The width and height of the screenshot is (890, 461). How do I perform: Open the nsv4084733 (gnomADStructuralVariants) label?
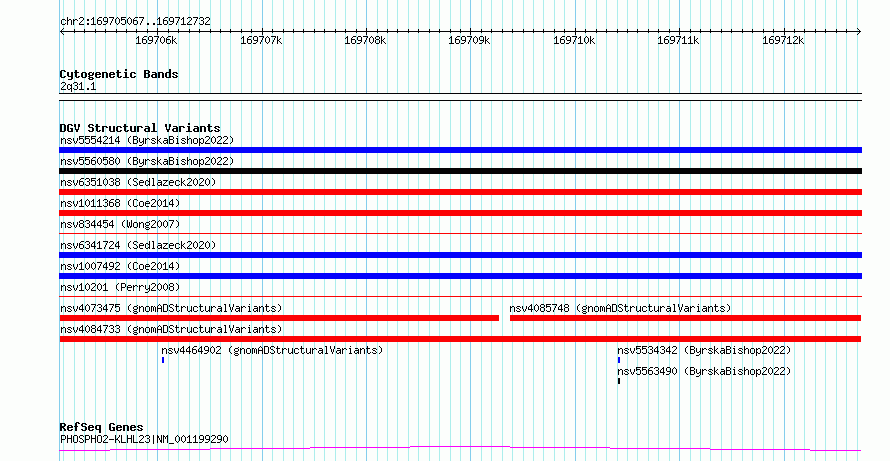click(x=171, y=329)
